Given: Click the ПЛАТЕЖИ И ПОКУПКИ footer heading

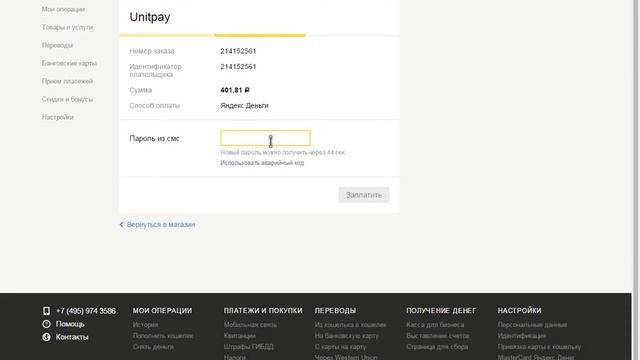Looking at the screenshot, I should [263, 311].
